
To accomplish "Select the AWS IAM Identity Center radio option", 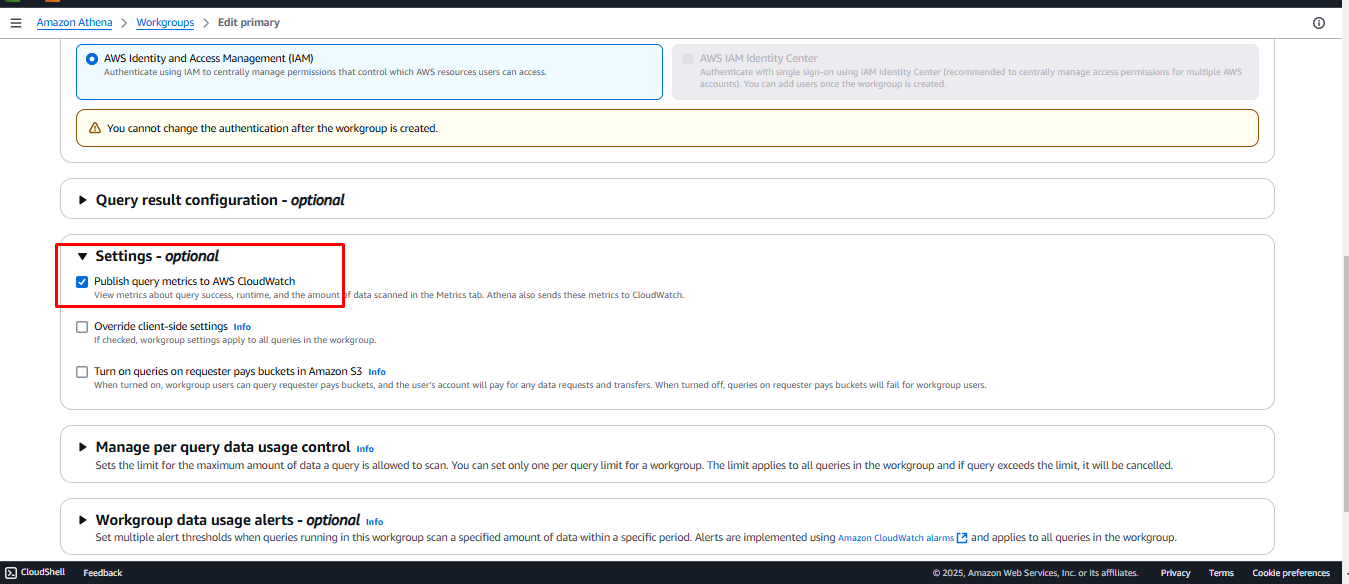I will pyautogui.click(x=687, y=59).
